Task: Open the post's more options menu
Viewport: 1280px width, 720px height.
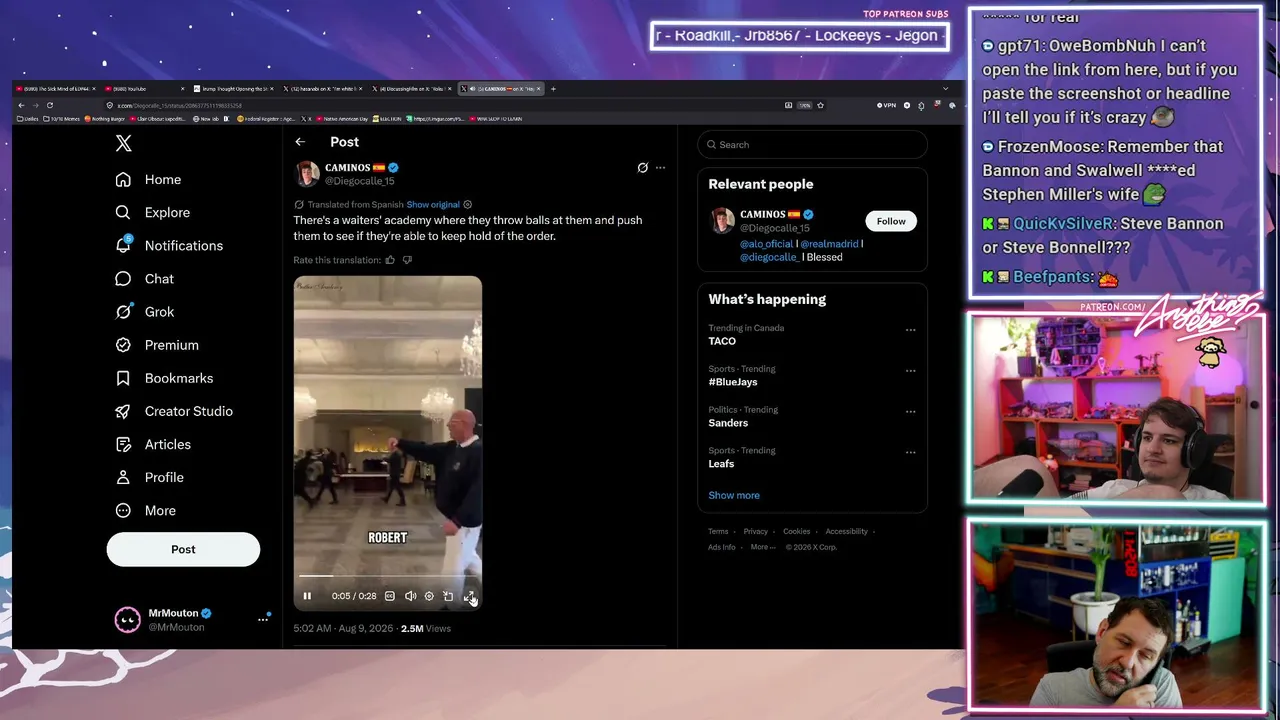Action: pos(660,168)
